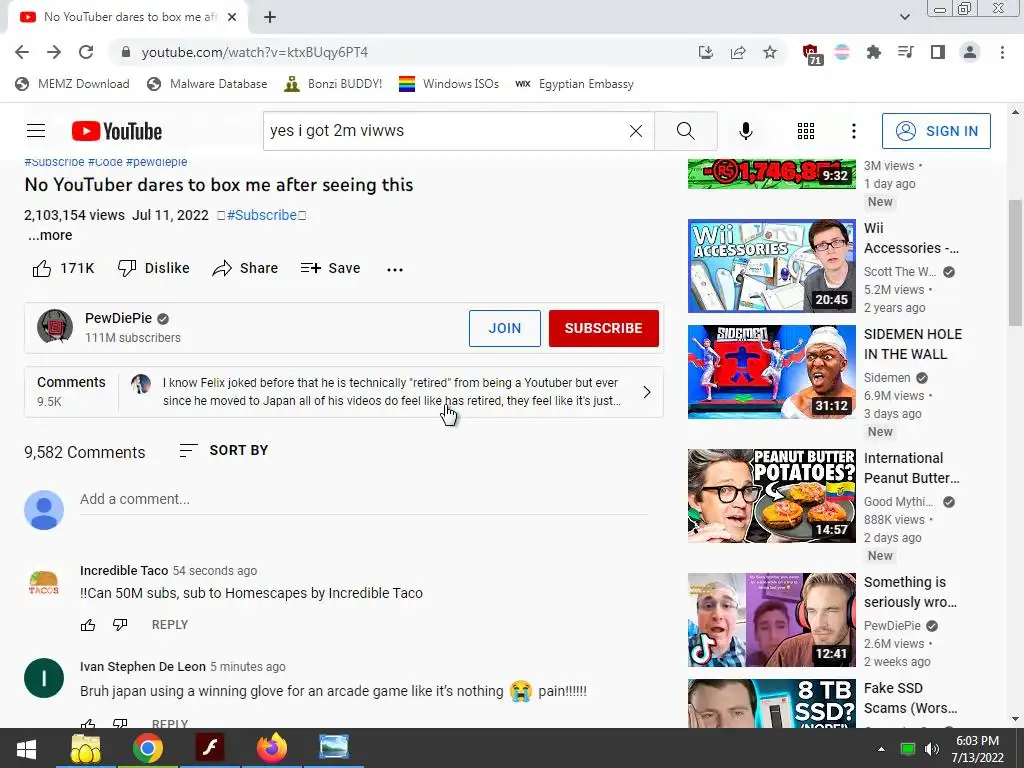Image resolution: width=1024 pixels, height=768 pixels.
Task: Open the share page icon in address bar
Action: [738, 52]
